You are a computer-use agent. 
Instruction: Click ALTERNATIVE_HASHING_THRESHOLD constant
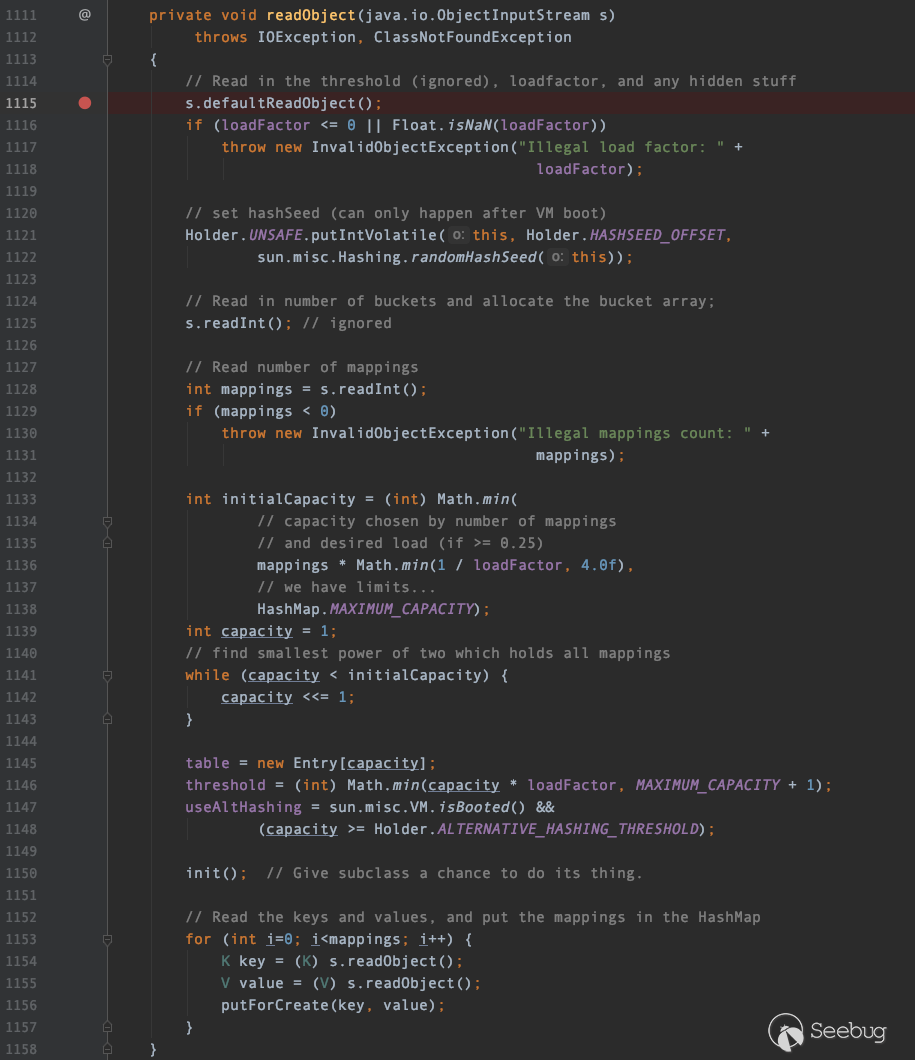click(x=568, y=829)
